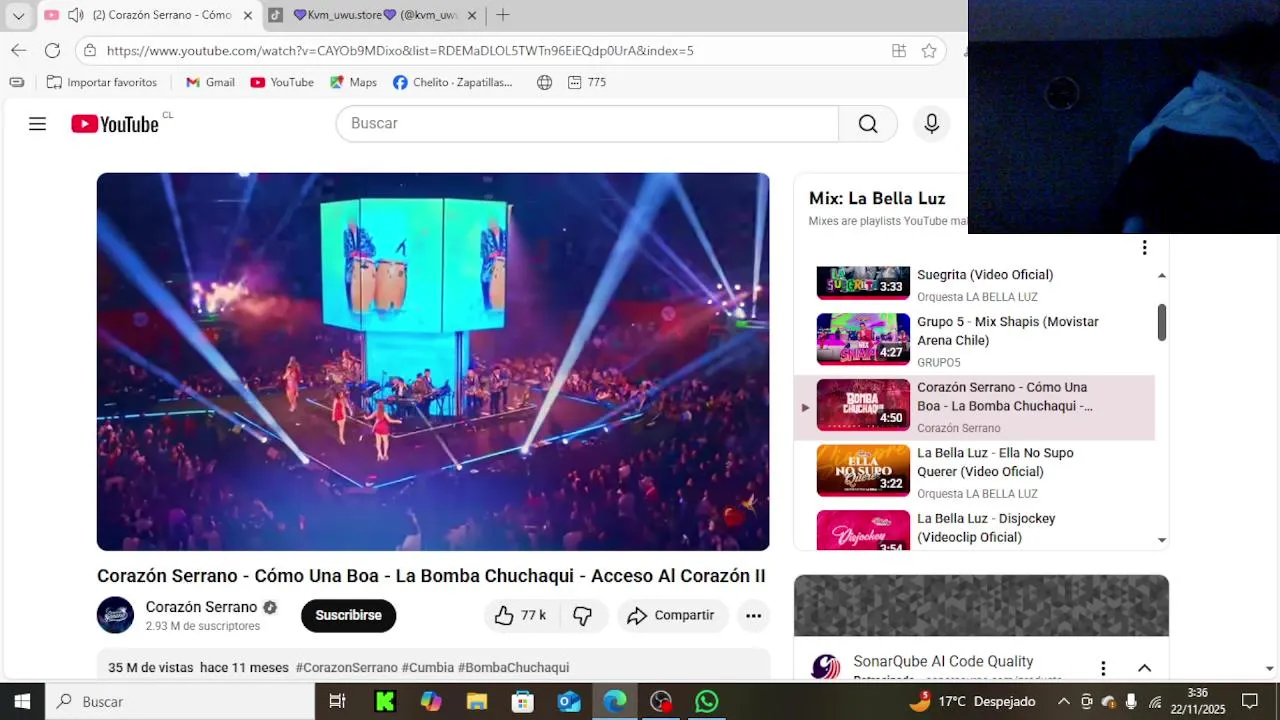The height and width of the screenshot is (720, 1280).
Task: Open the Maps bookmark
Action: [x=353, y=82]
